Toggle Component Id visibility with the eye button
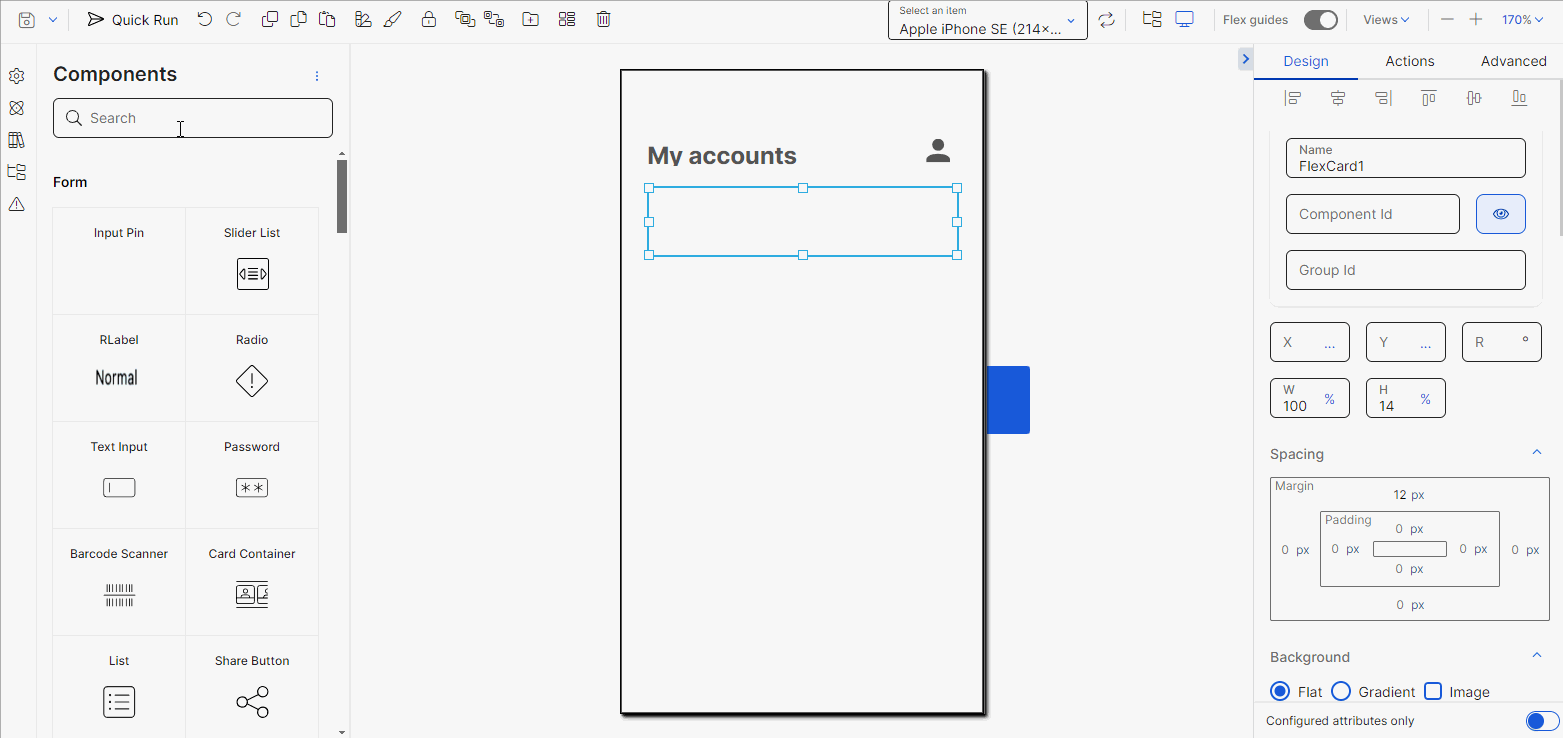This screenshot has height=738, width=1563. tap(1500, 213)
